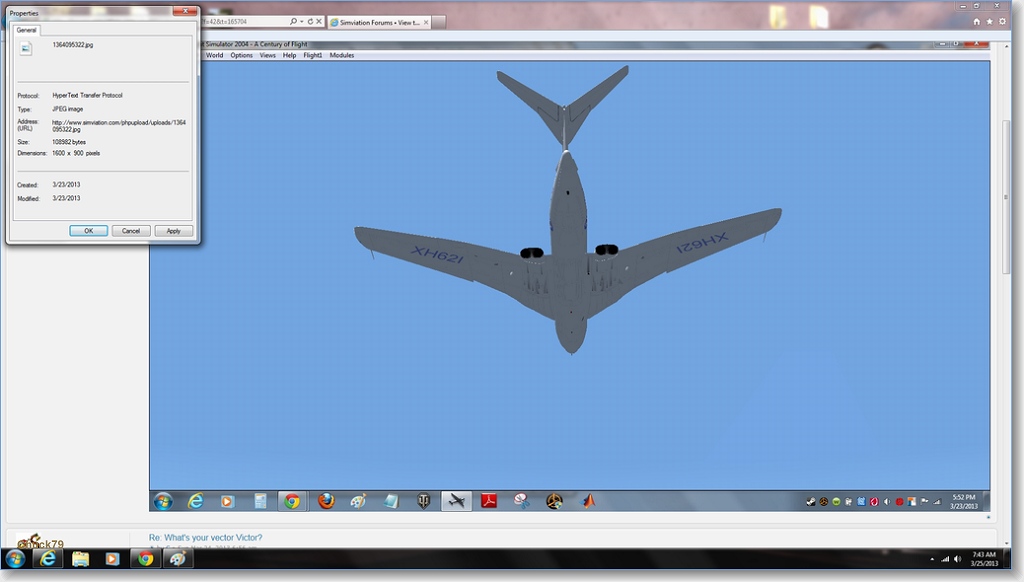
Task: Open the Flight1 menu in Flight Simulator screenshot
Action: click(x=313, y=56)
